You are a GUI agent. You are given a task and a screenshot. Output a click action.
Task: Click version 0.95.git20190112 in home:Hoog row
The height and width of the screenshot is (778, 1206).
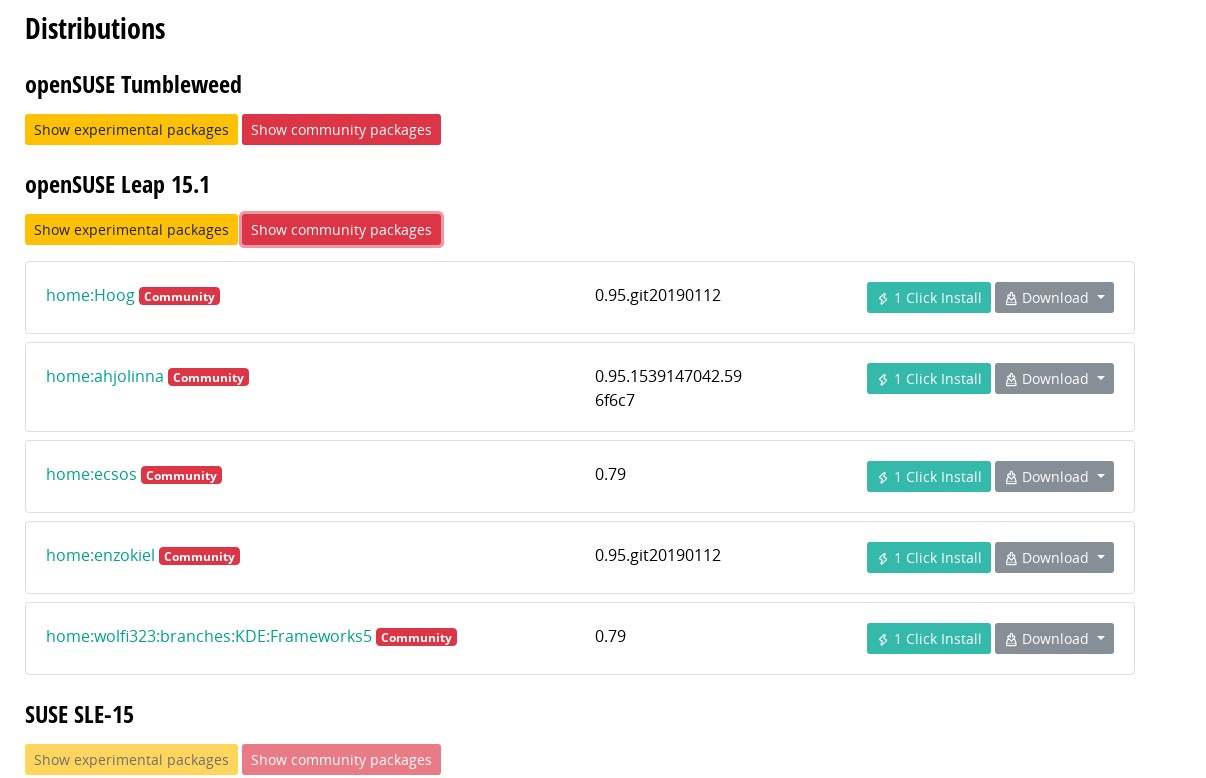tap(658, 295)
